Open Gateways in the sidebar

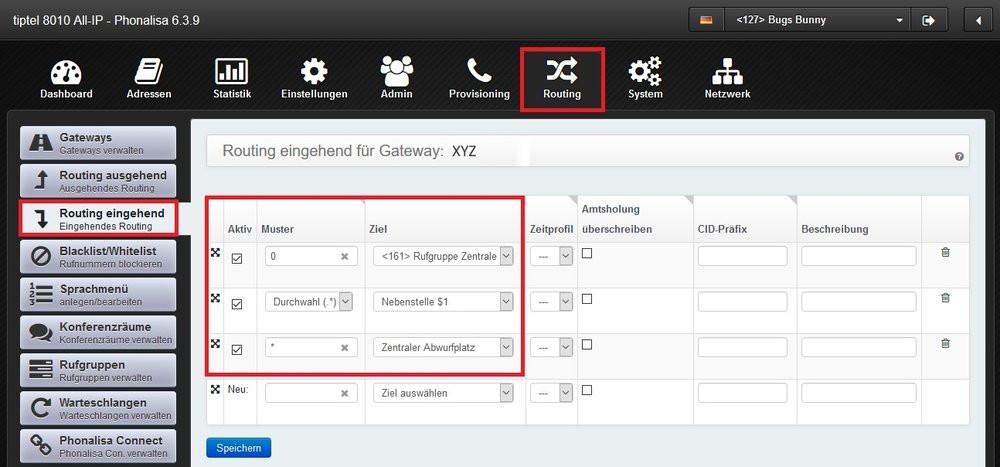pyautogui.click(x=97, y=143)
